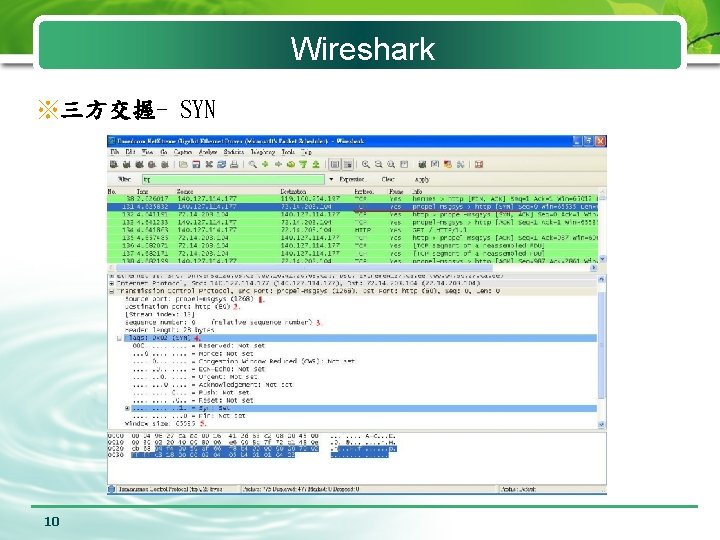Restart the current capture icon

164,164
